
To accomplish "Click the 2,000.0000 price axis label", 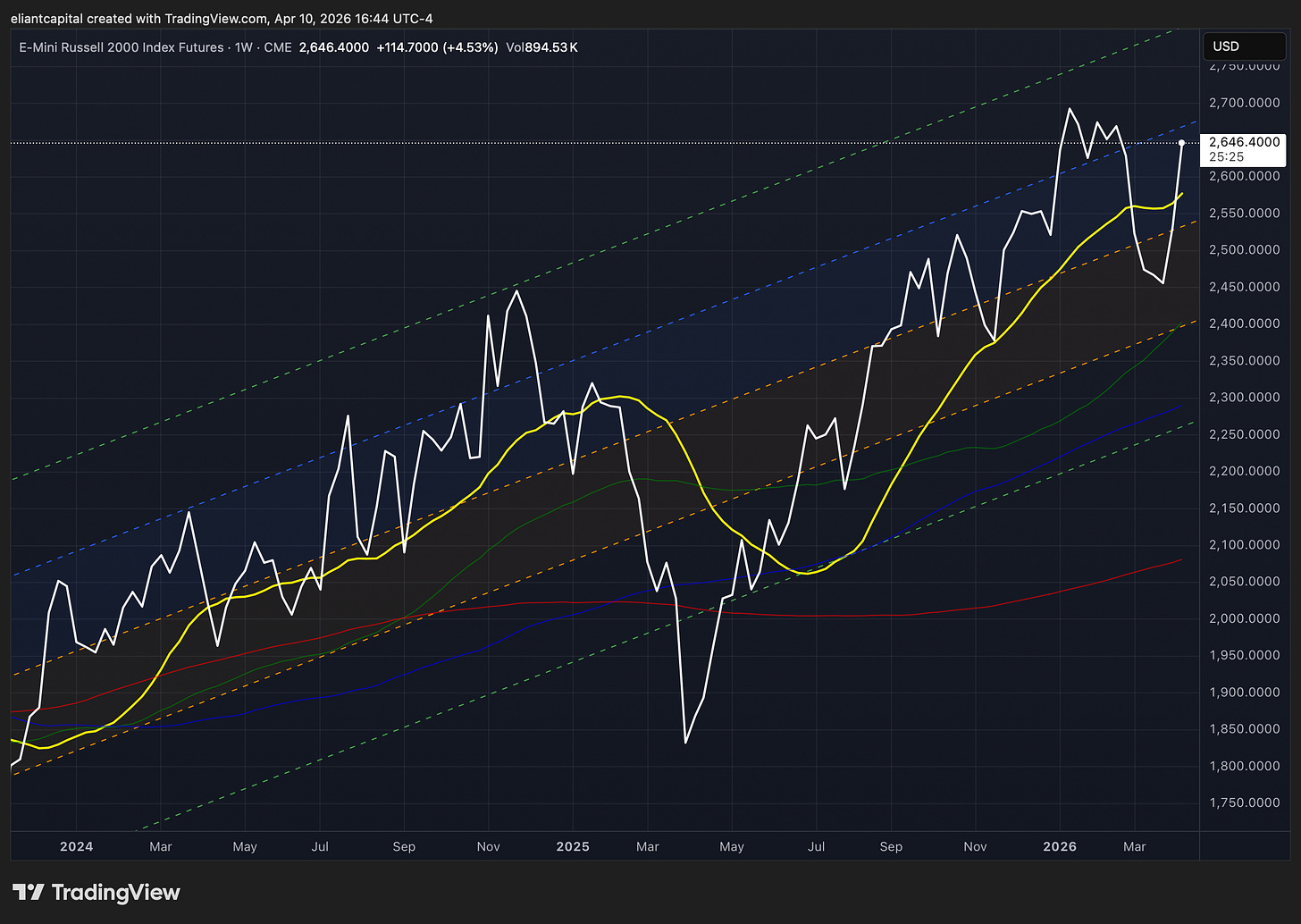I will tap(1243, 618).
